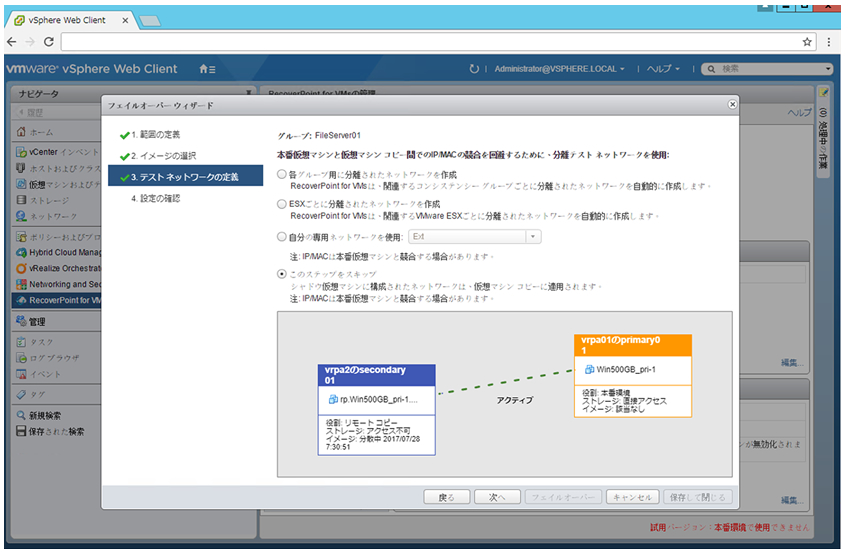
Task: Click rp.Win500GB_pri-1 VM icon in secondary copy
Action: click(x=333, y=399)
